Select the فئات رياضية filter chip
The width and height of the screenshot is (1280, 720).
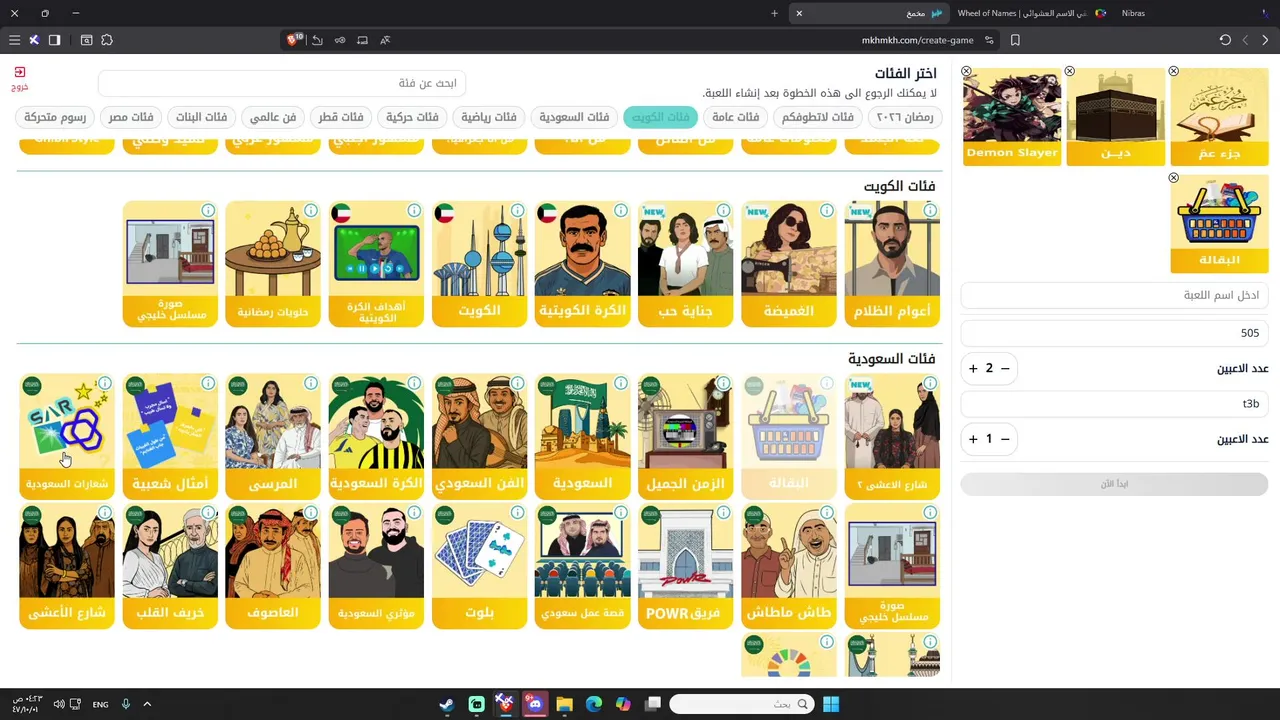point(489,117)
